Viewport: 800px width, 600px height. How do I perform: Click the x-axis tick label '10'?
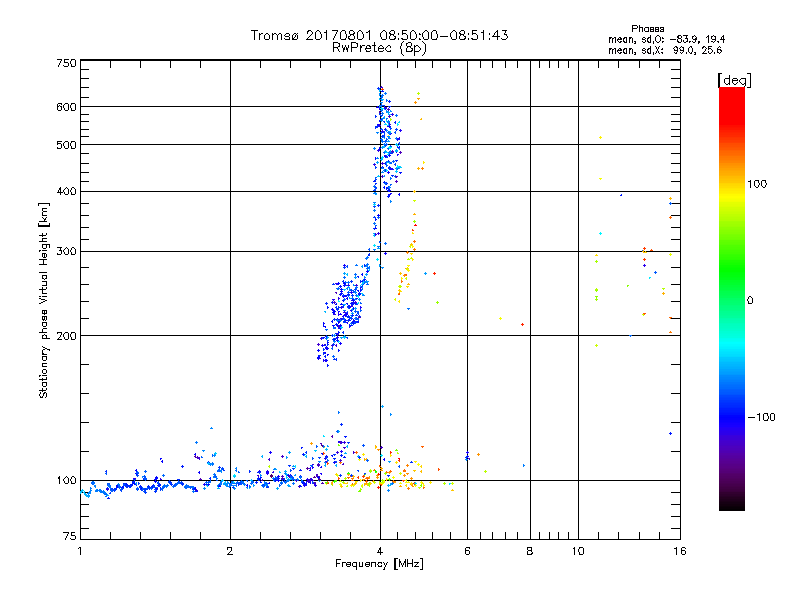578,551
